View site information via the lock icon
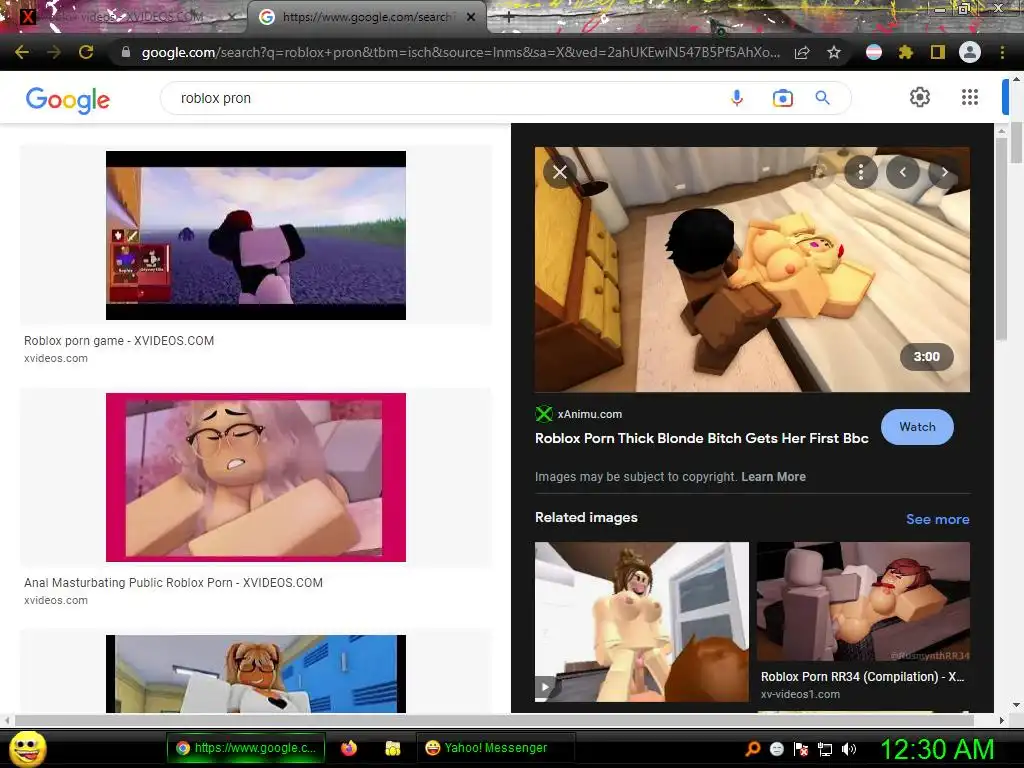 point(125,52)
